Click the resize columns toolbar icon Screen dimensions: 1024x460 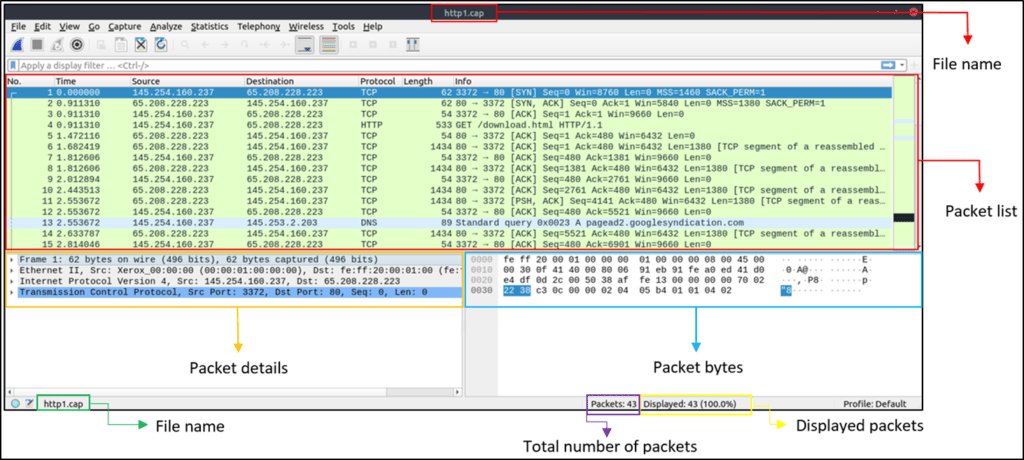coord(412,45)
